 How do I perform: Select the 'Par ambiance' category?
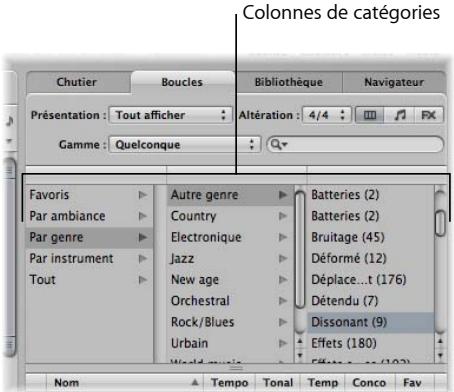(x=89, y=216)
